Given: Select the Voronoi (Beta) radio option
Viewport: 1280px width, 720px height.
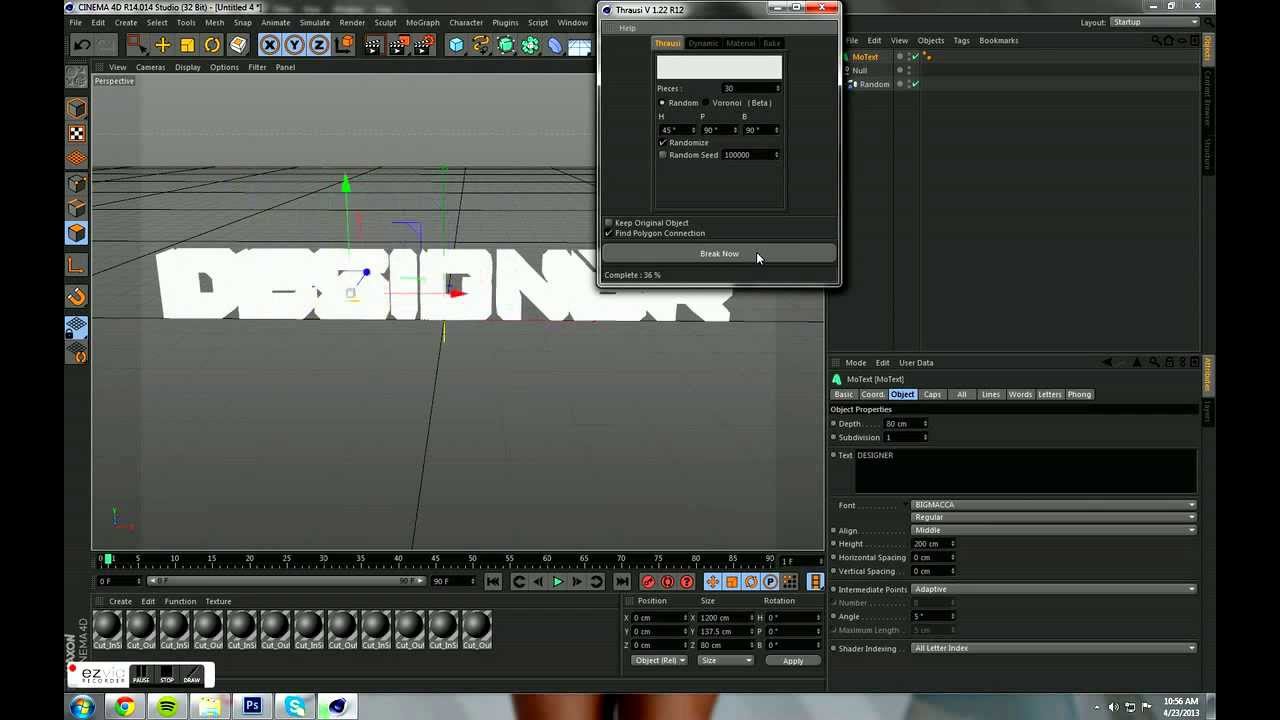Looking at the screenshot, I should click(705, 103).
